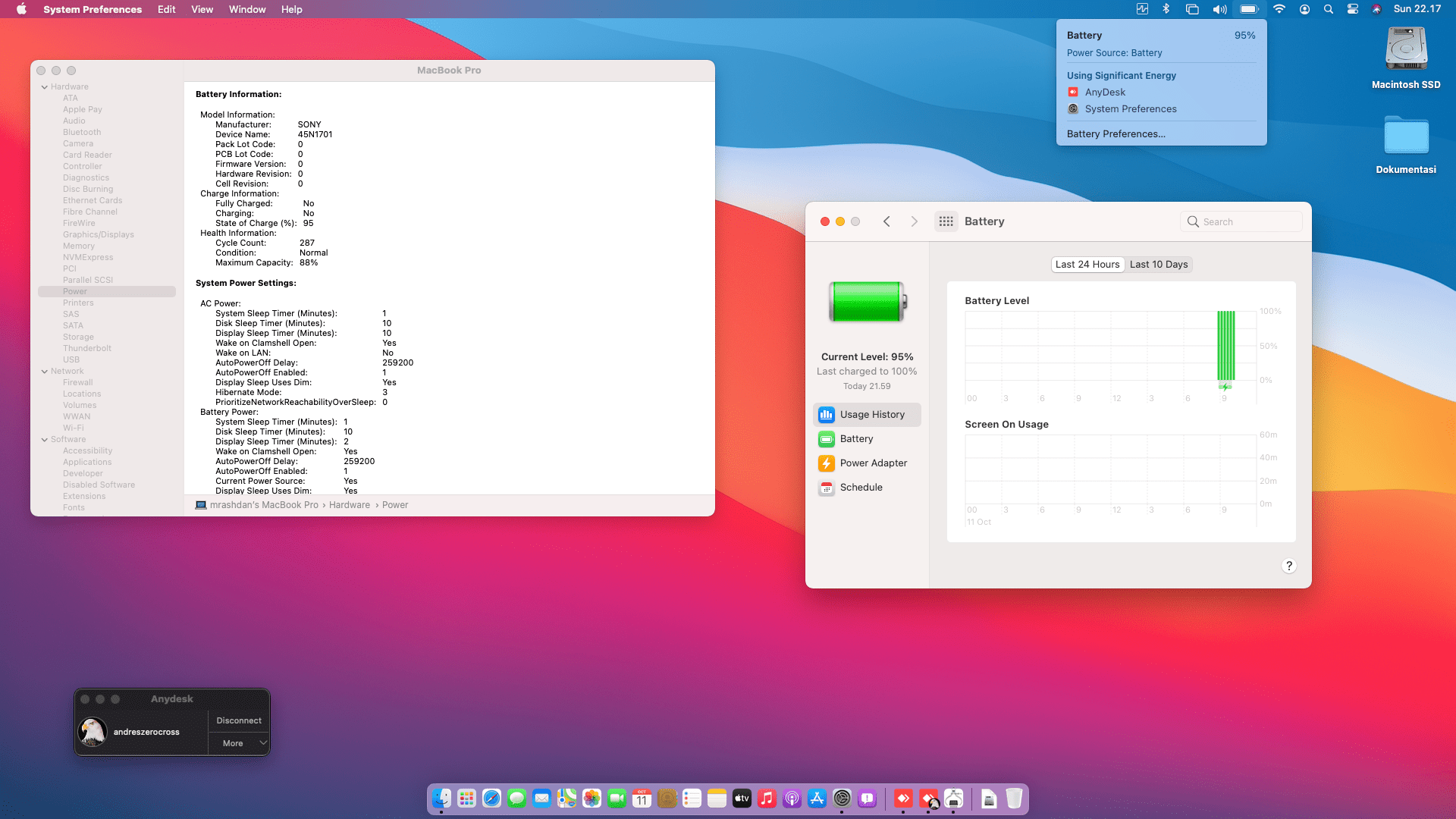Select Power in the System Information sidebar
This screenshot has height=819, width=1456.
click(x=74, y=291)
